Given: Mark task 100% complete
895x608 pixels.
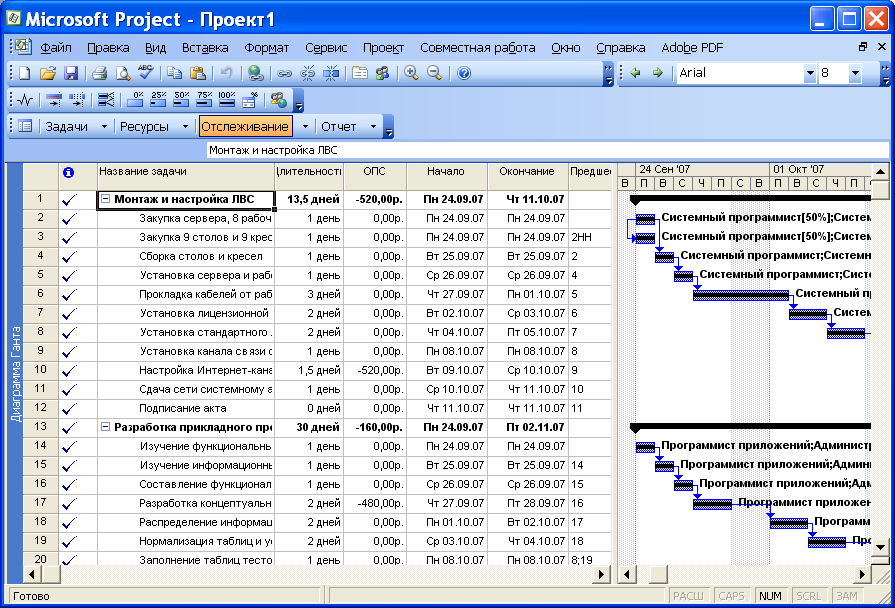Looking at the screenshot, I should [227, 100].
